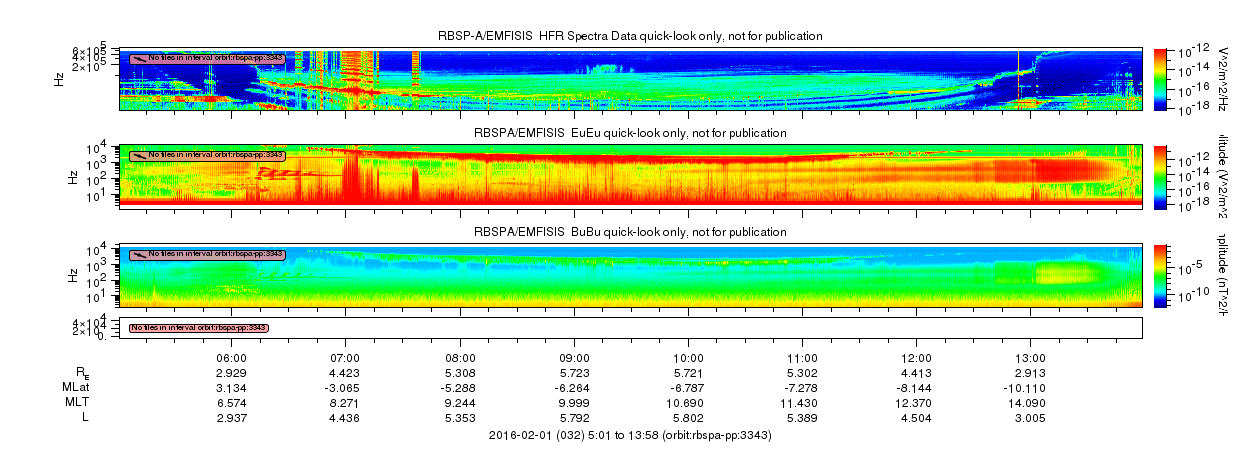Click the empty fourth plot panel
1250x449 pixels.
pos(630,328)
